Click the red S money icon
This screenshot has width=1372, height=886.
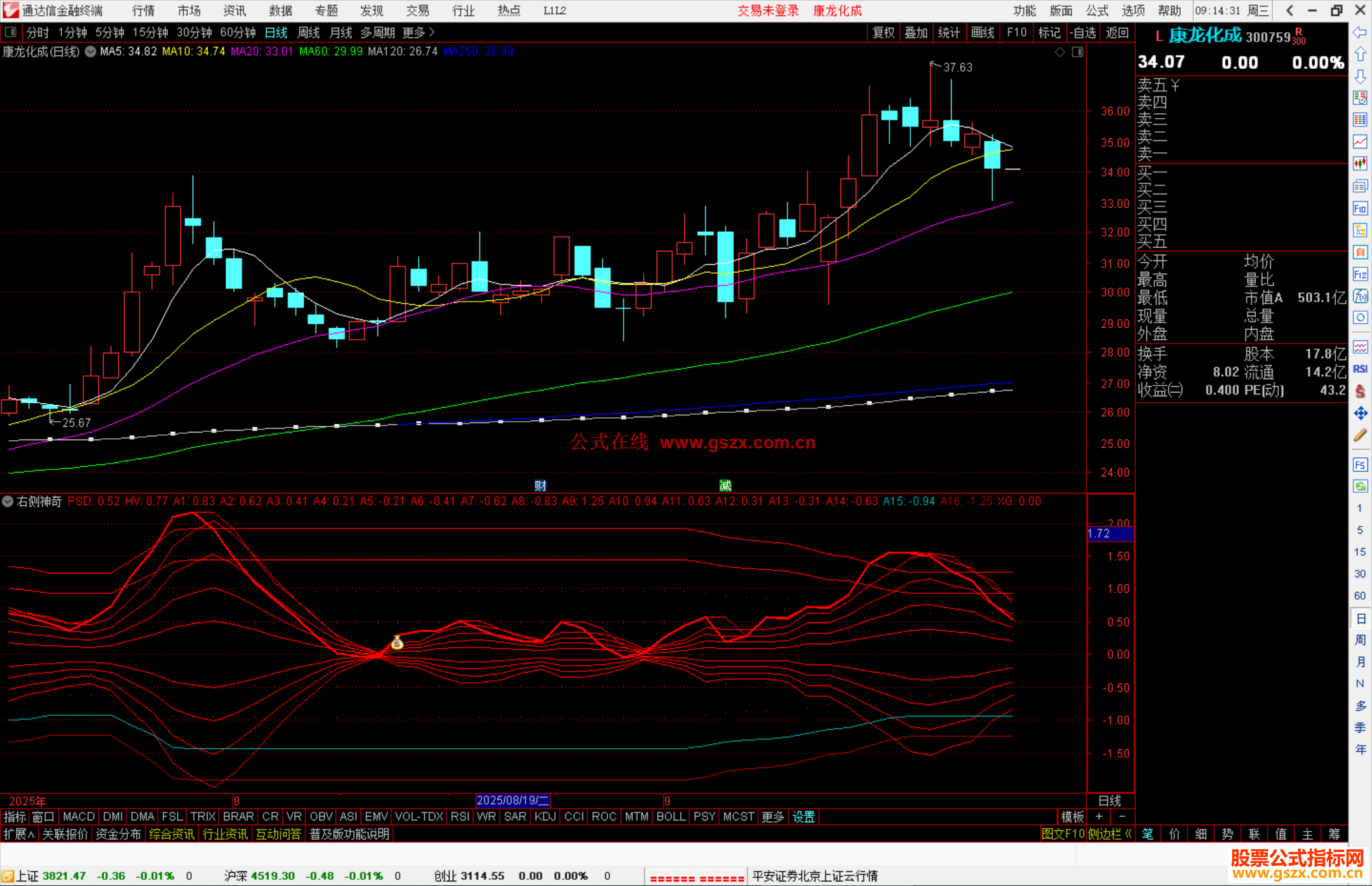click(x=1360, y=391)
